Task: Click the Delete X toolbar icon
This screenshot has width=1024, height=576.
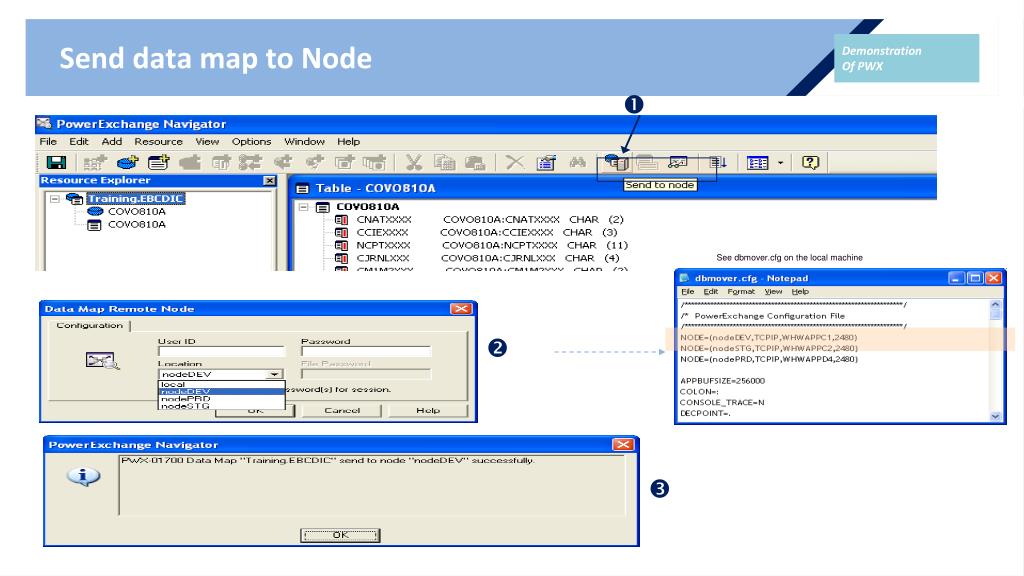Action: (515, 162)
